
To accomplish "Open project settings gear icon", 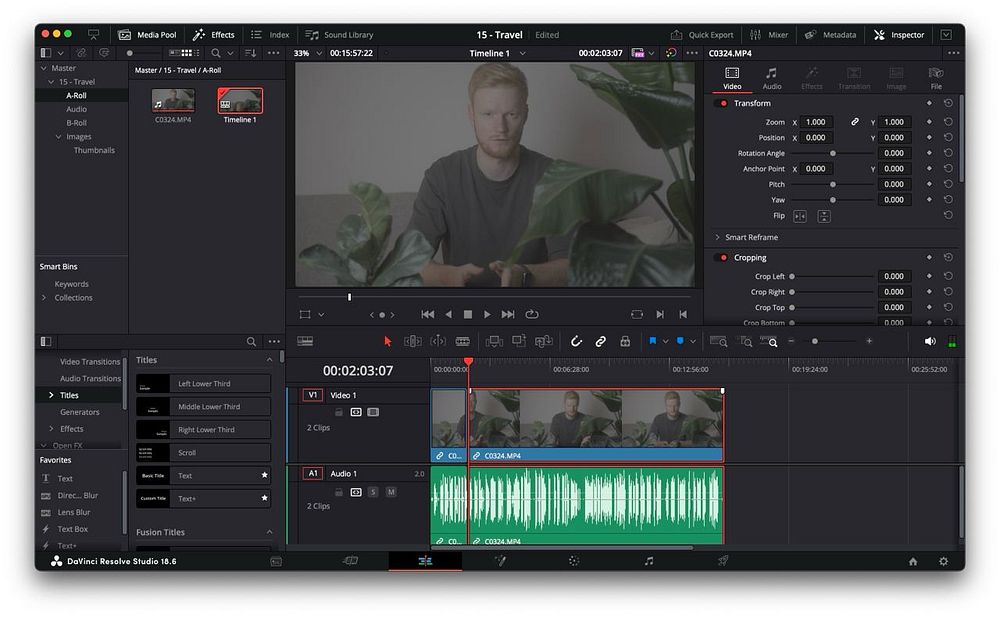I will (x=943, y=561).
